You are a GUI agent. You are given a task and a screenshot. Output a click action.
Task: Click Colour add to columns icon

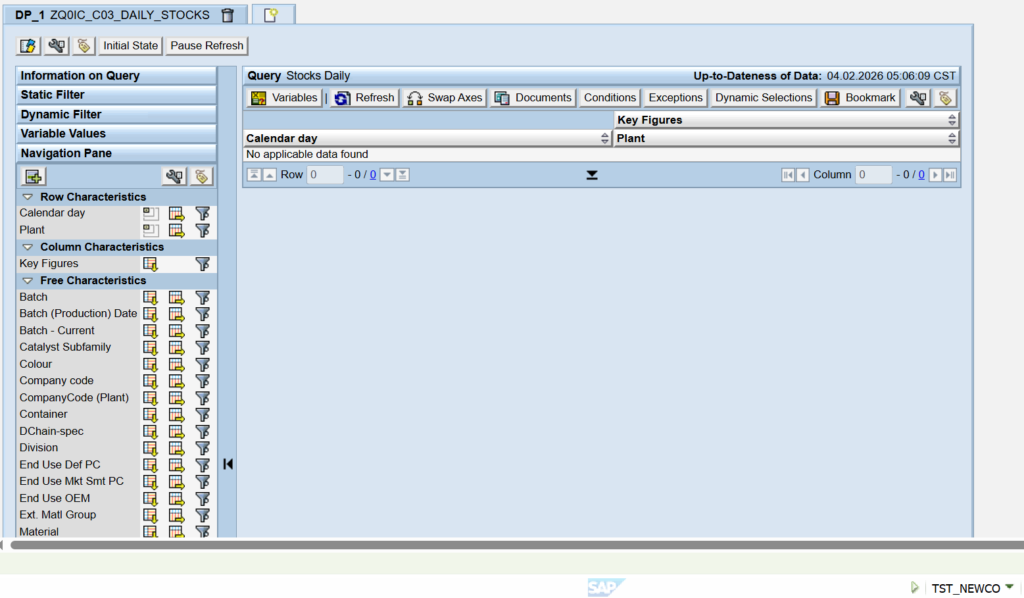(x=177, y=364)
